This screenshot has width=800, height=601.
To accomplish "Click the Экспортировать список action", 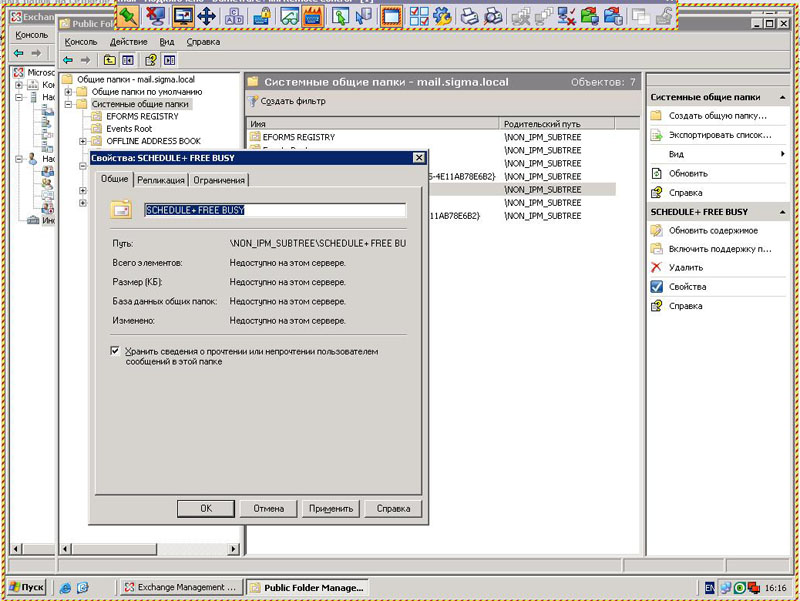I will coord(719,134).
